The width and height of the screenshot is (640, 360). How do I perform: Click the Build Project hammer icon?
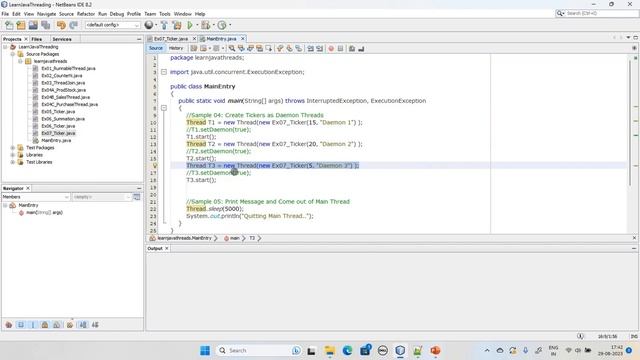pyautogui.click(x=164, y=25)
